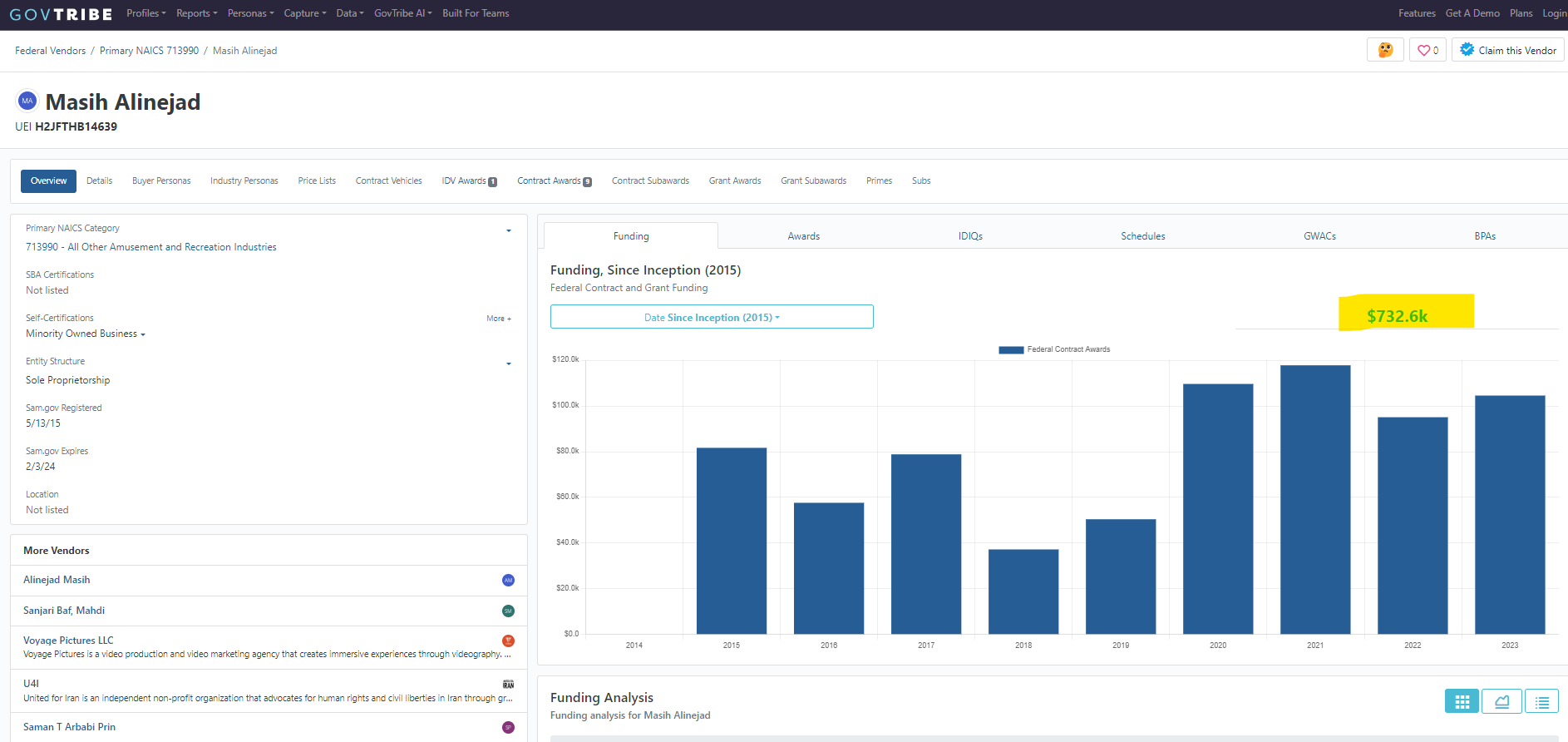Select the Funding chart tab
The width and height of the screenshot is (1568, 742).
(631, 236)
